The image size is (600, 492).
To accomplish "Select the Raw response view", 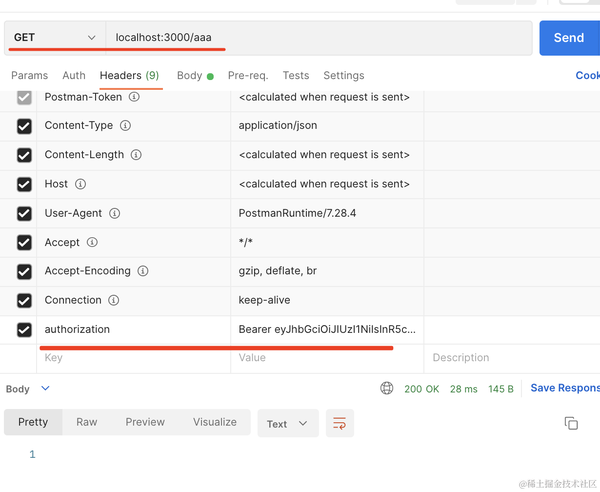I will coord(87,422).
